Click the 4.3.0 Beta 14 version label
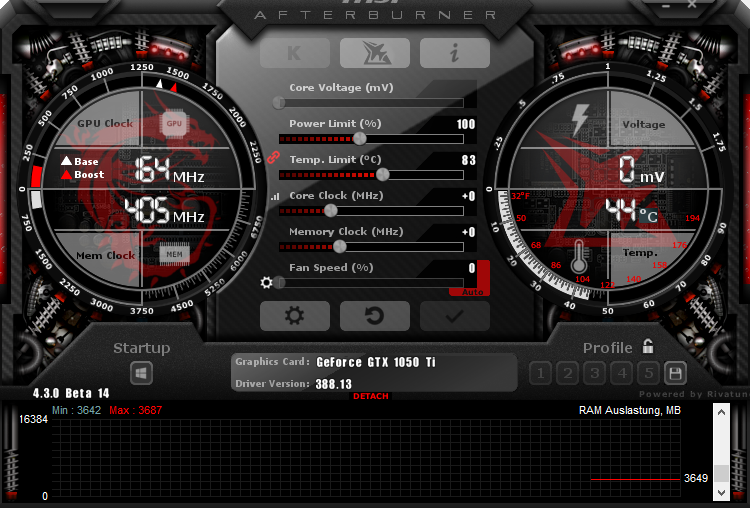This screenshot has width=750, height=508. click(71, 394)
